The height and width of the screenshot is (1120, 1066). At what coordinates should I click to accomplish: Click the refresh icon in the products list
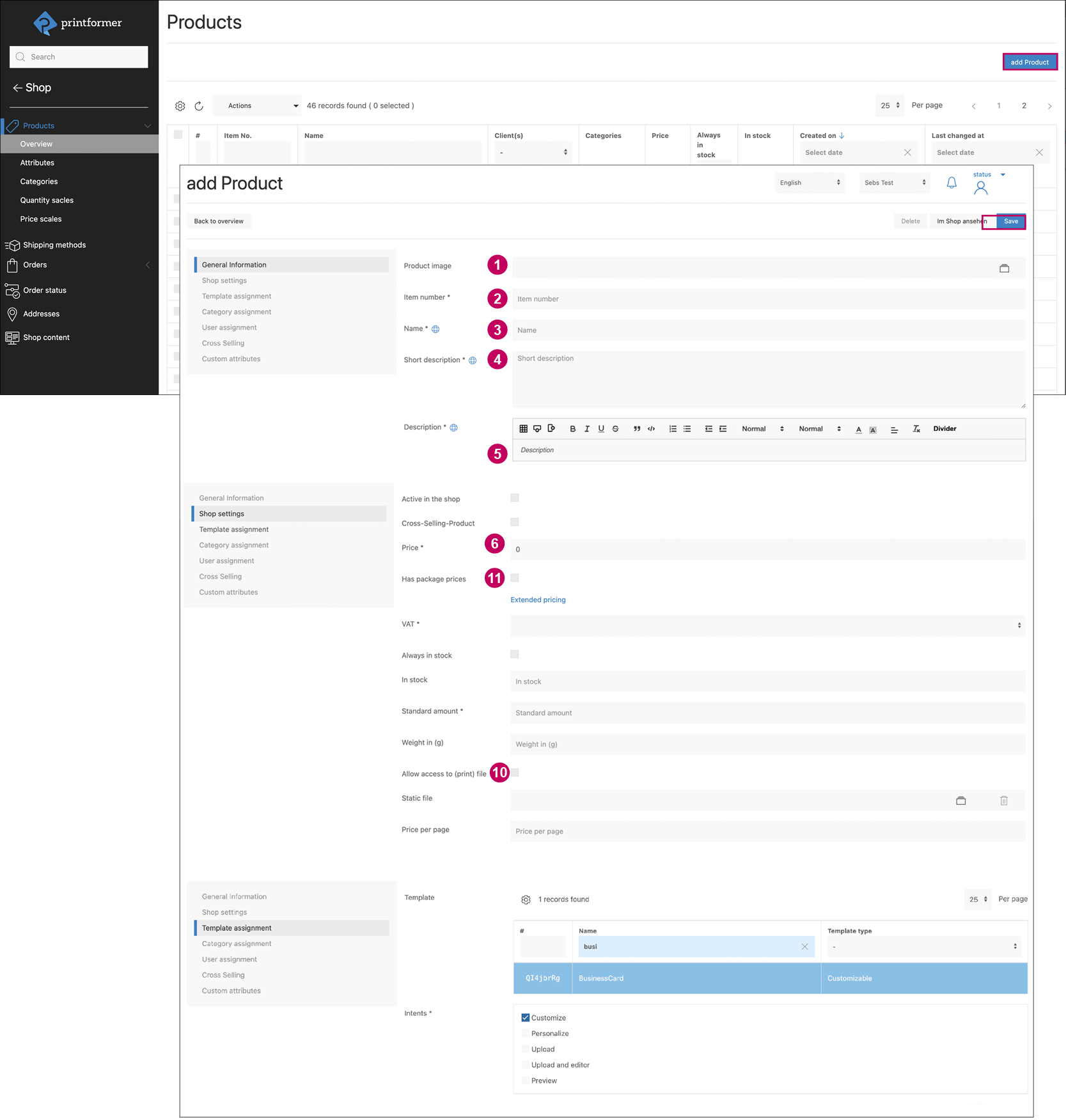[x=199, y=106]
